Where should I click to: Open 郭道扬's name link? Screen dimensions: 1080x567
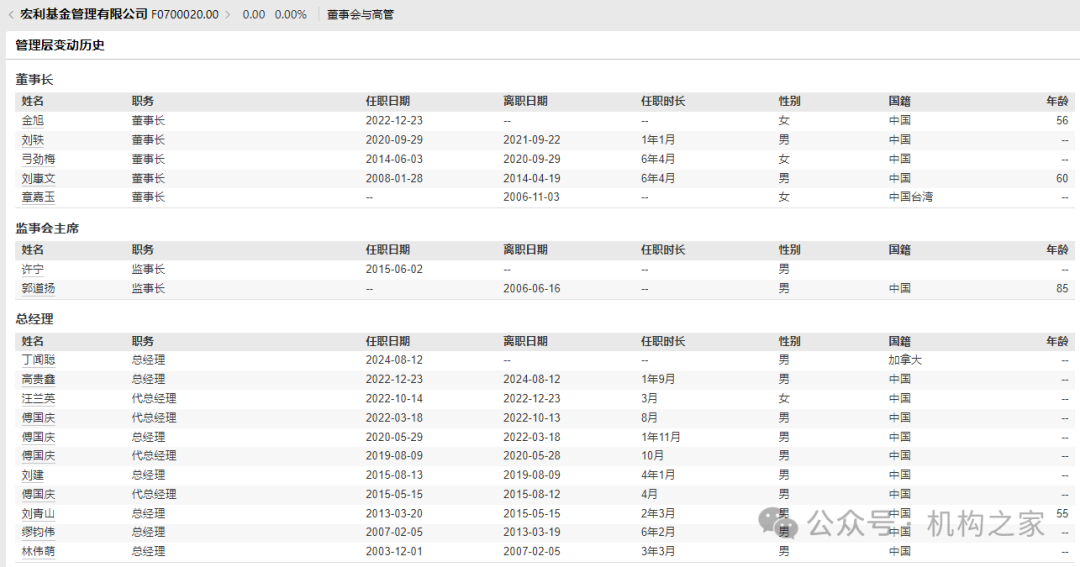tap(38, 289)
